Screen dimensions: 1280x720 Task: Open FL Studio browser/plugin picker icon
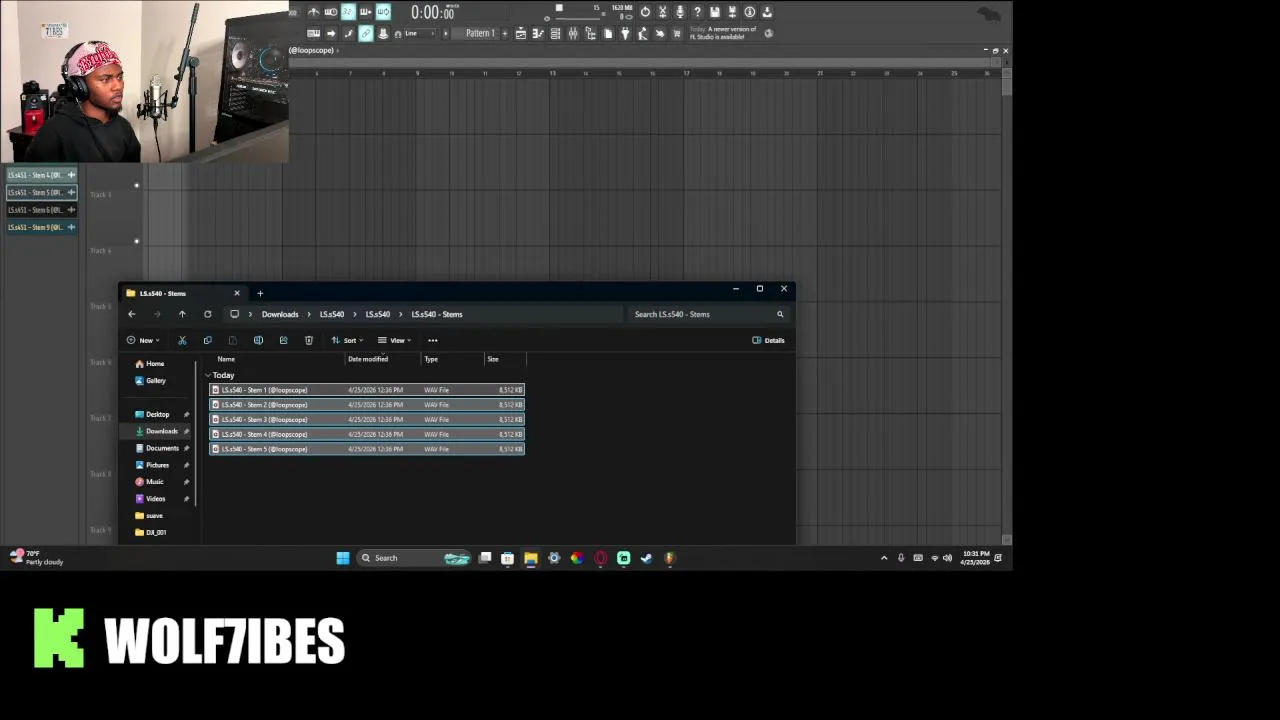point(591,33)
